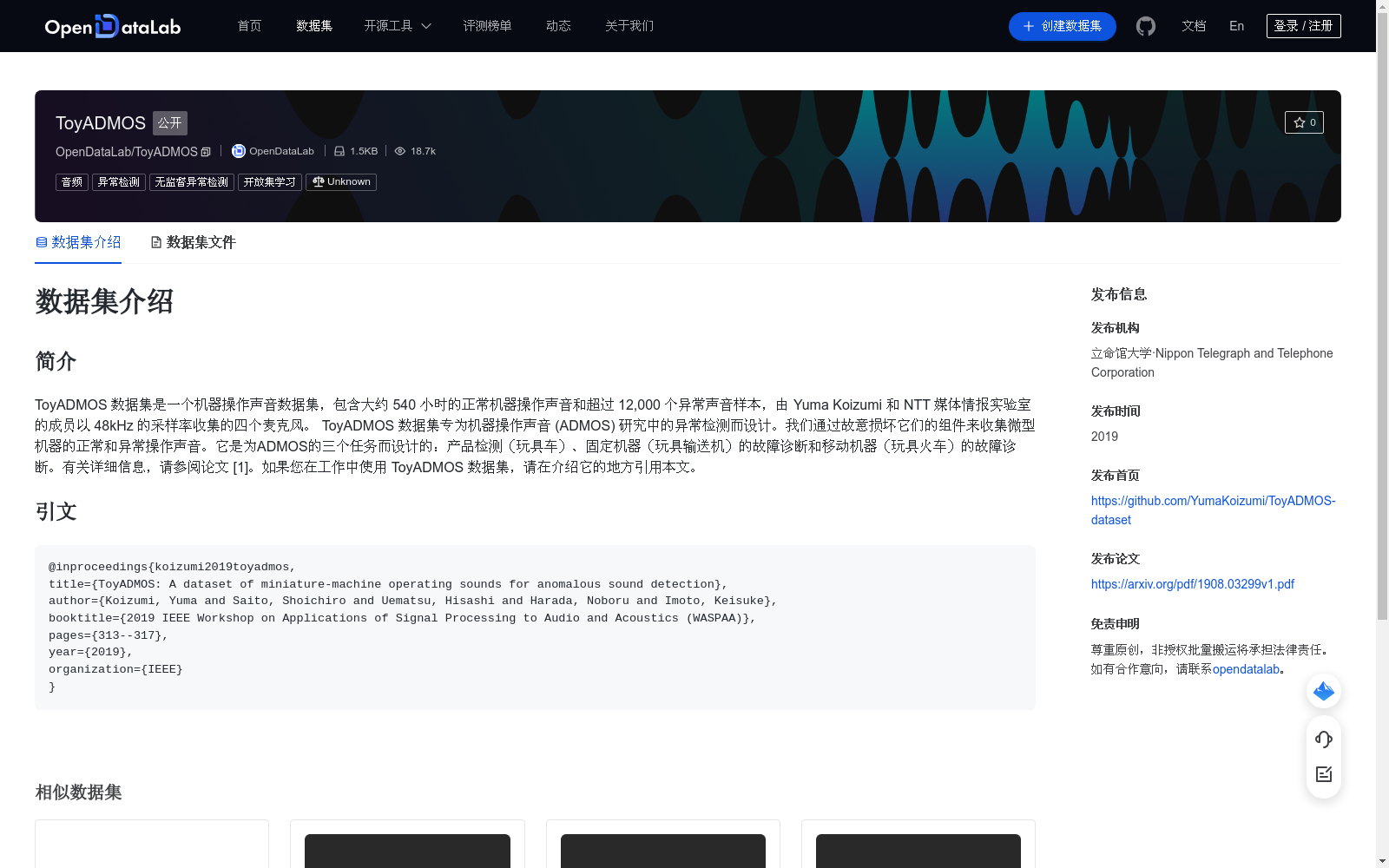1389x868 pixels.
Task: Switch language to En
Action: click(x=1236, y=26)
